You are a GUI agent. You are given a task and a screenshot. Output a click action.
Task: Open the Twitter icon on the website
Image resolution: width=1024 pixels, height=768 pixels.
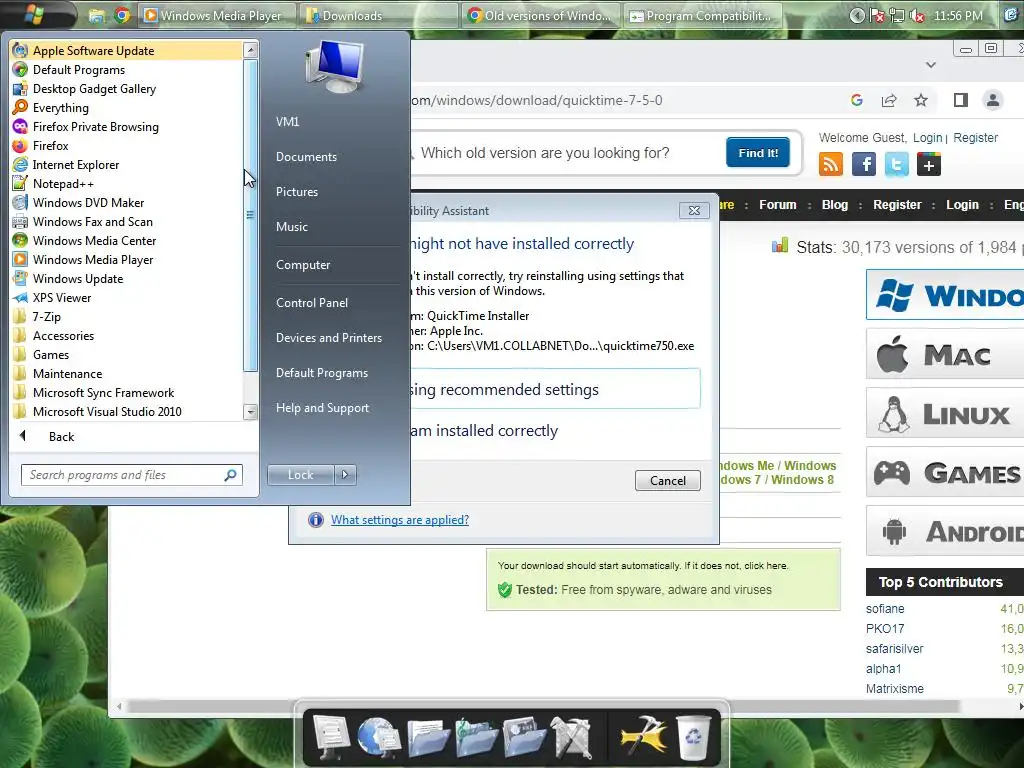click(x=896, y=164)
